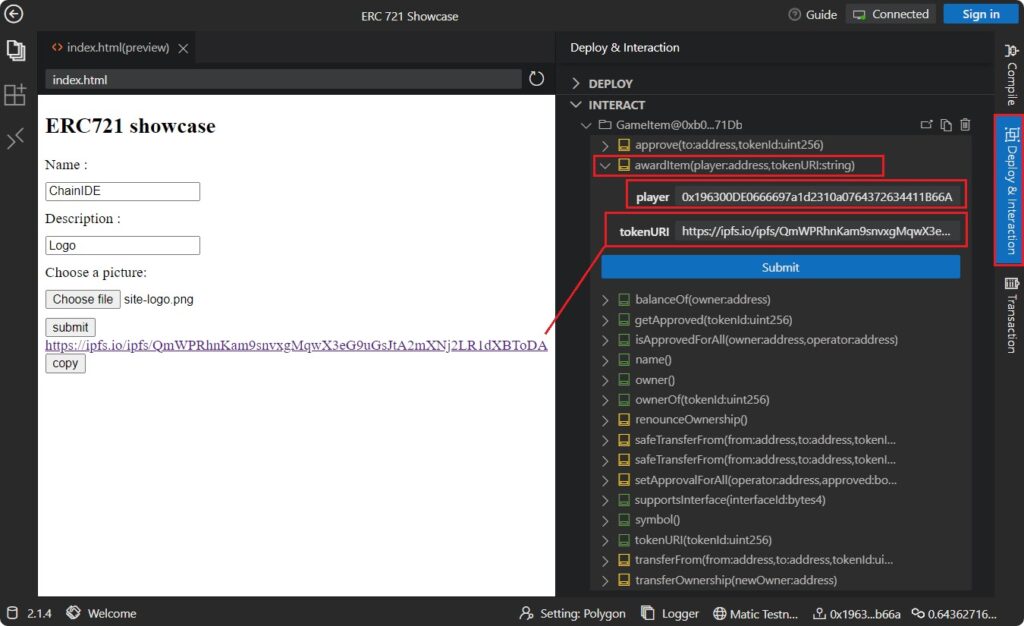Open the generated IPFS link

tap(296, 345)
